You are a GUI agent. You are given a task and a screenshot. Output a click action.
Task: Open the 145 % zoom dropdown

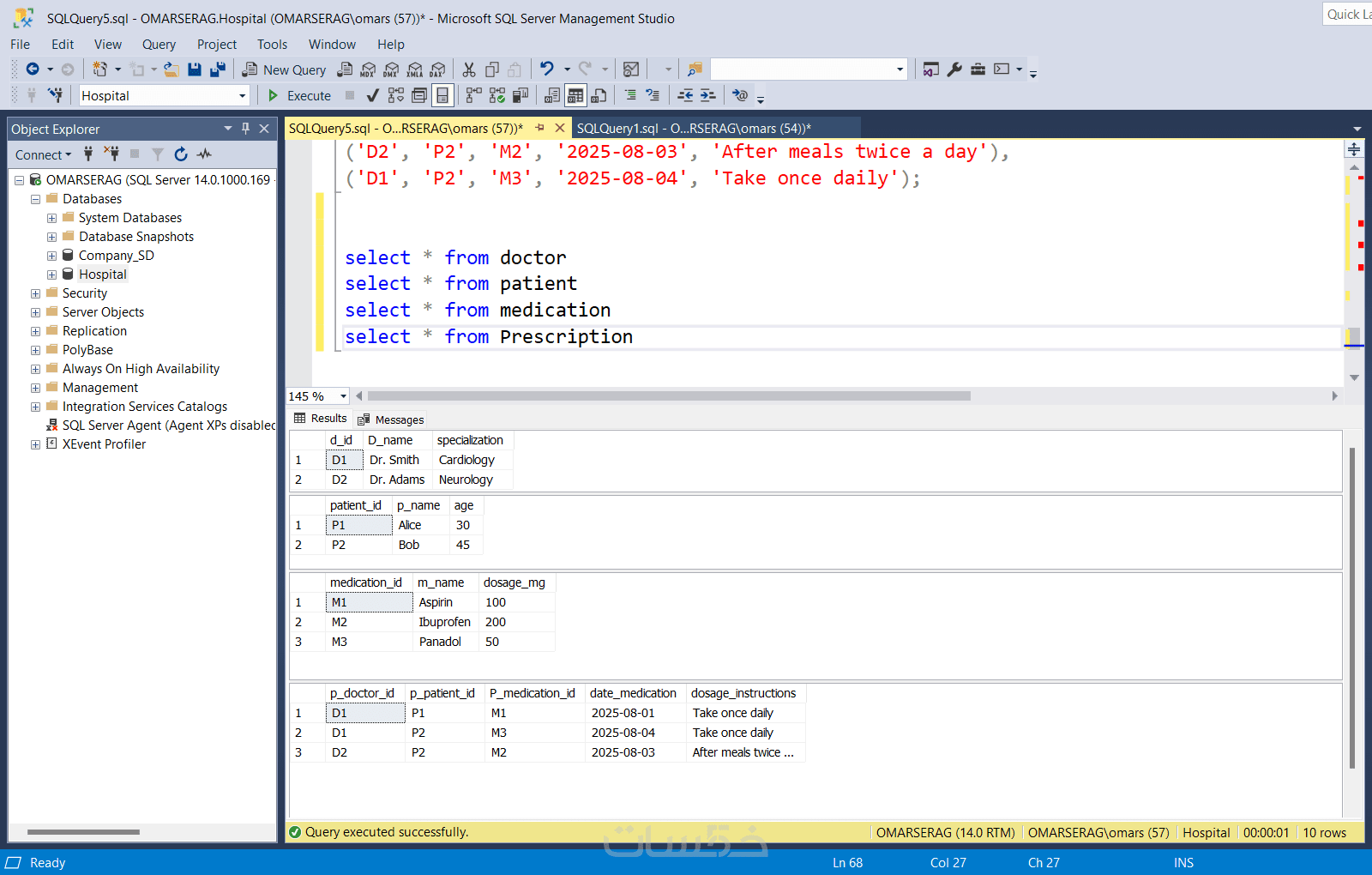[x=343, y=396]
